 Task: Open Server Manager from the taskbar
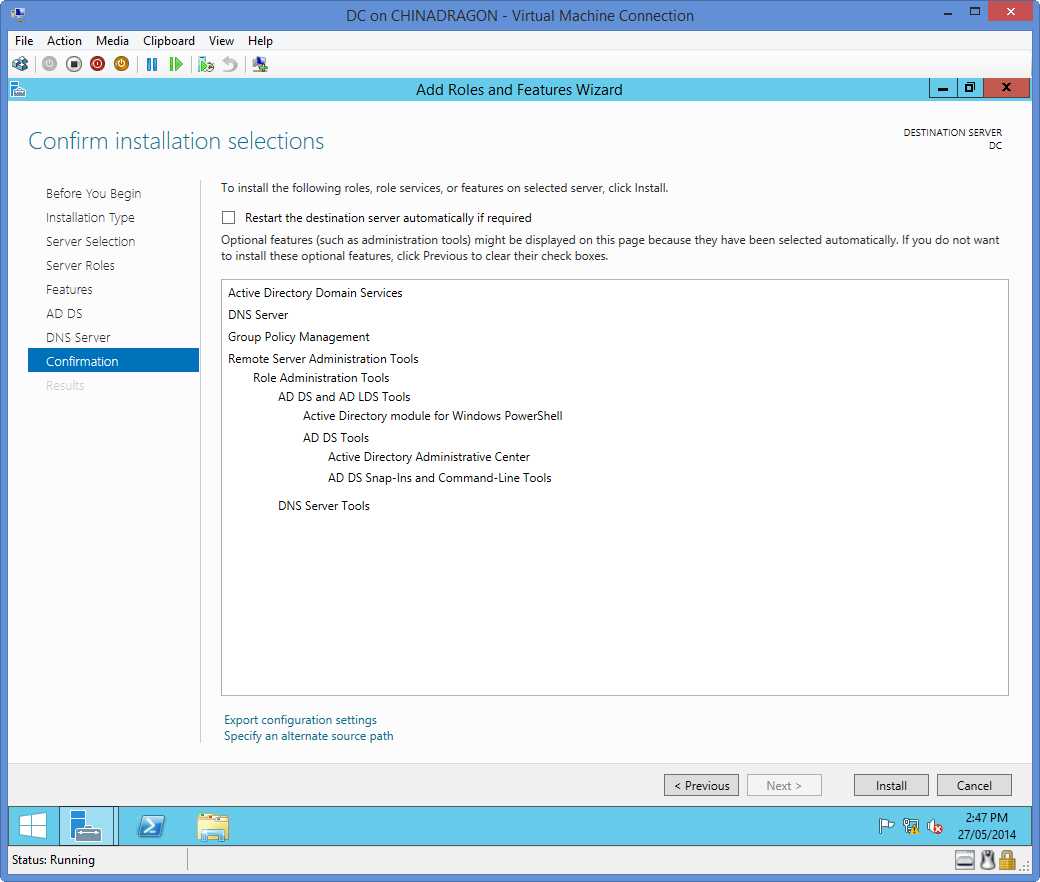coord(86,826)
